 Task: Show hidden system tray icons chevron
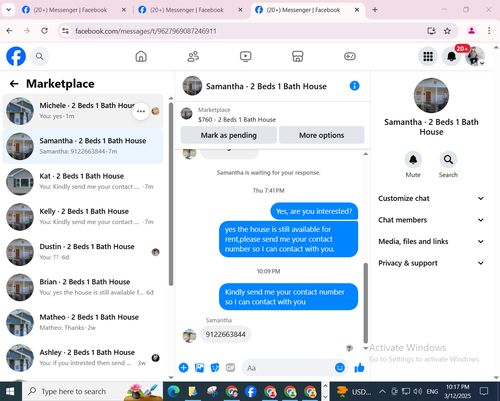tap(382, 391)
